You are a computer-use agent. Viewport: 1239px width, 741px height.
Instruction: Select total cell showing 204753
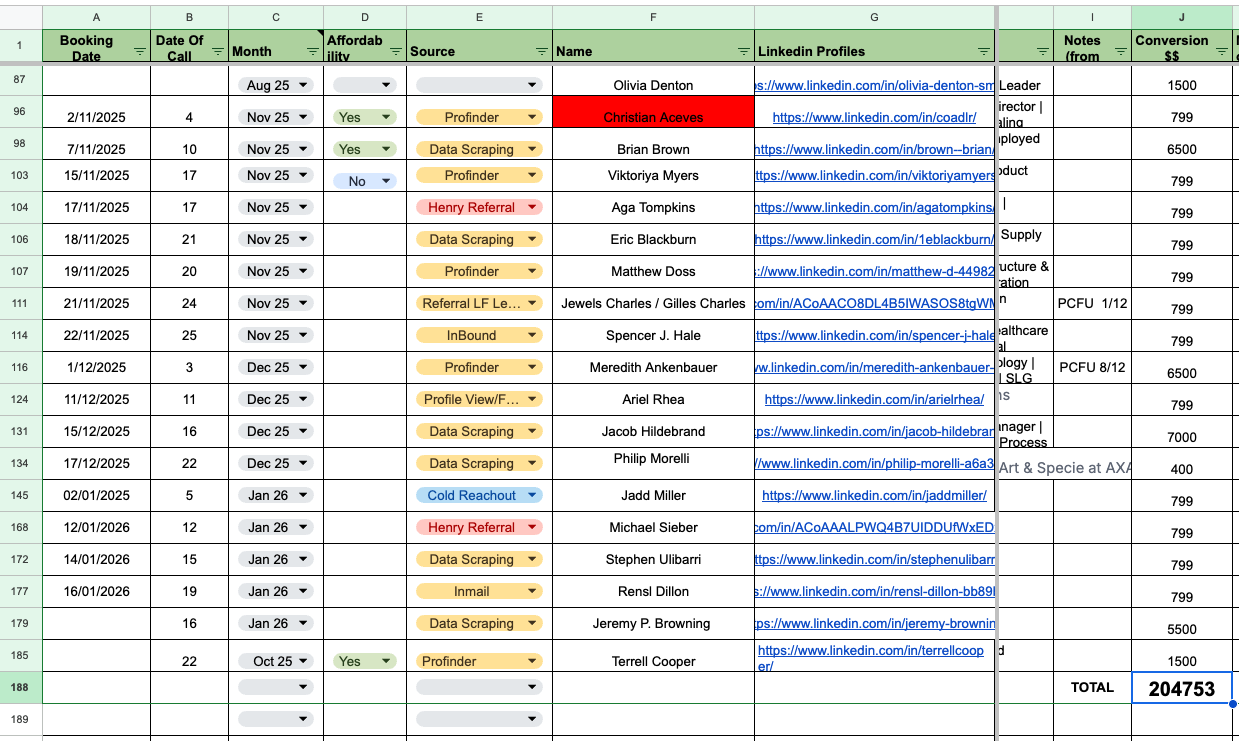click(1182, 688)
